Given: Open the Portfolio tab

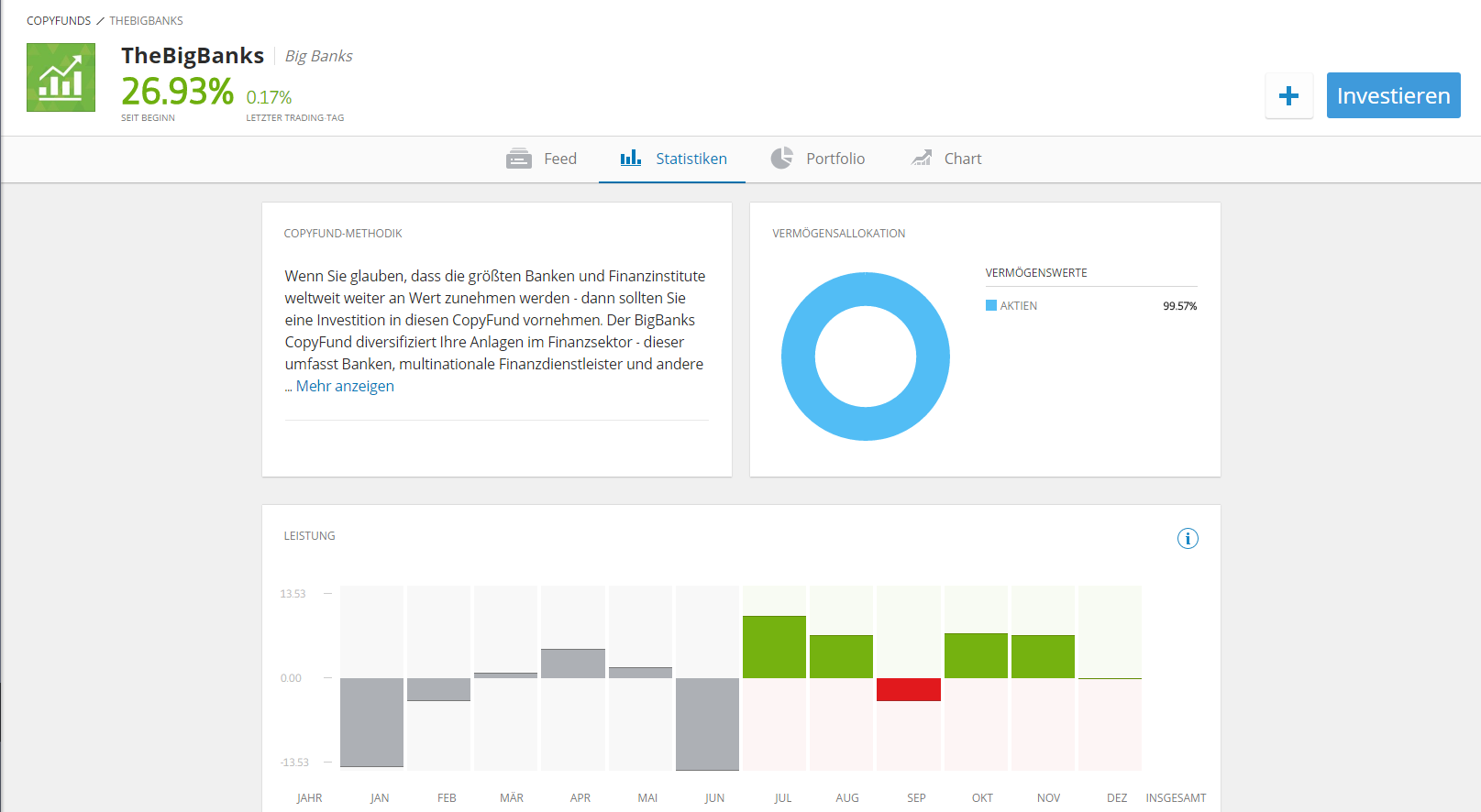Looking at the screenshot, I should tap(817, 159).
